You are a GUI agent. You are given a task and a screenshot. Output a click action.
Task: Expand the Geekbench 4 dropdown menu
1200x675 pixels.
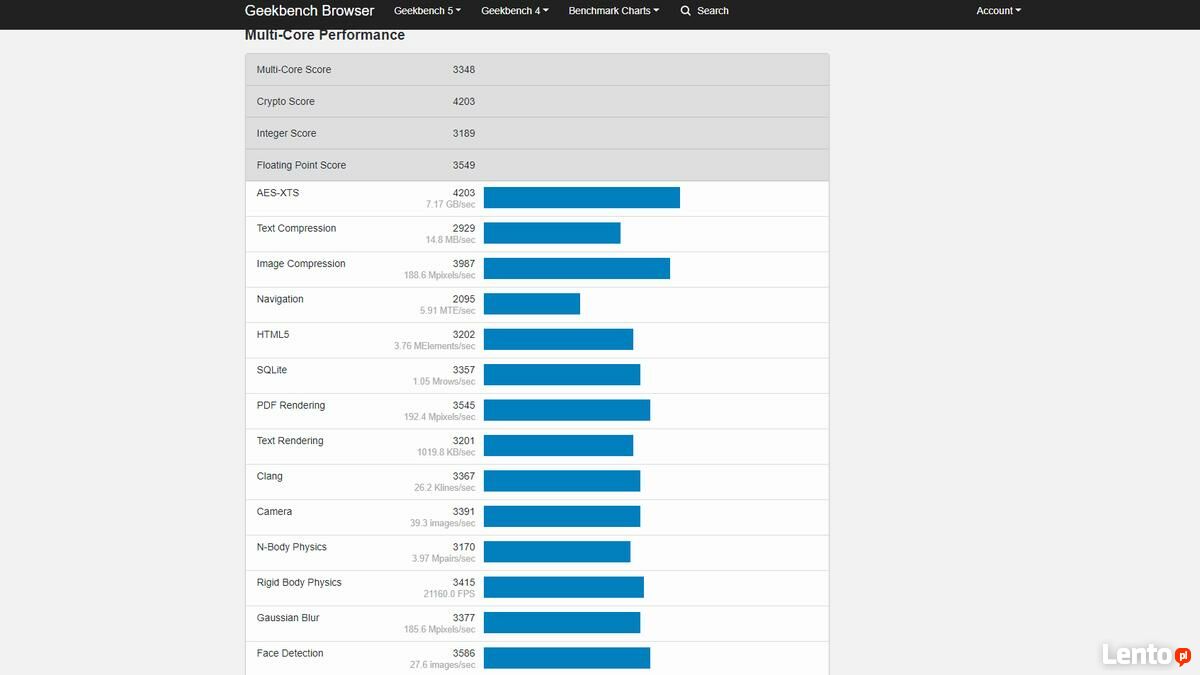(x=514, y=11)
